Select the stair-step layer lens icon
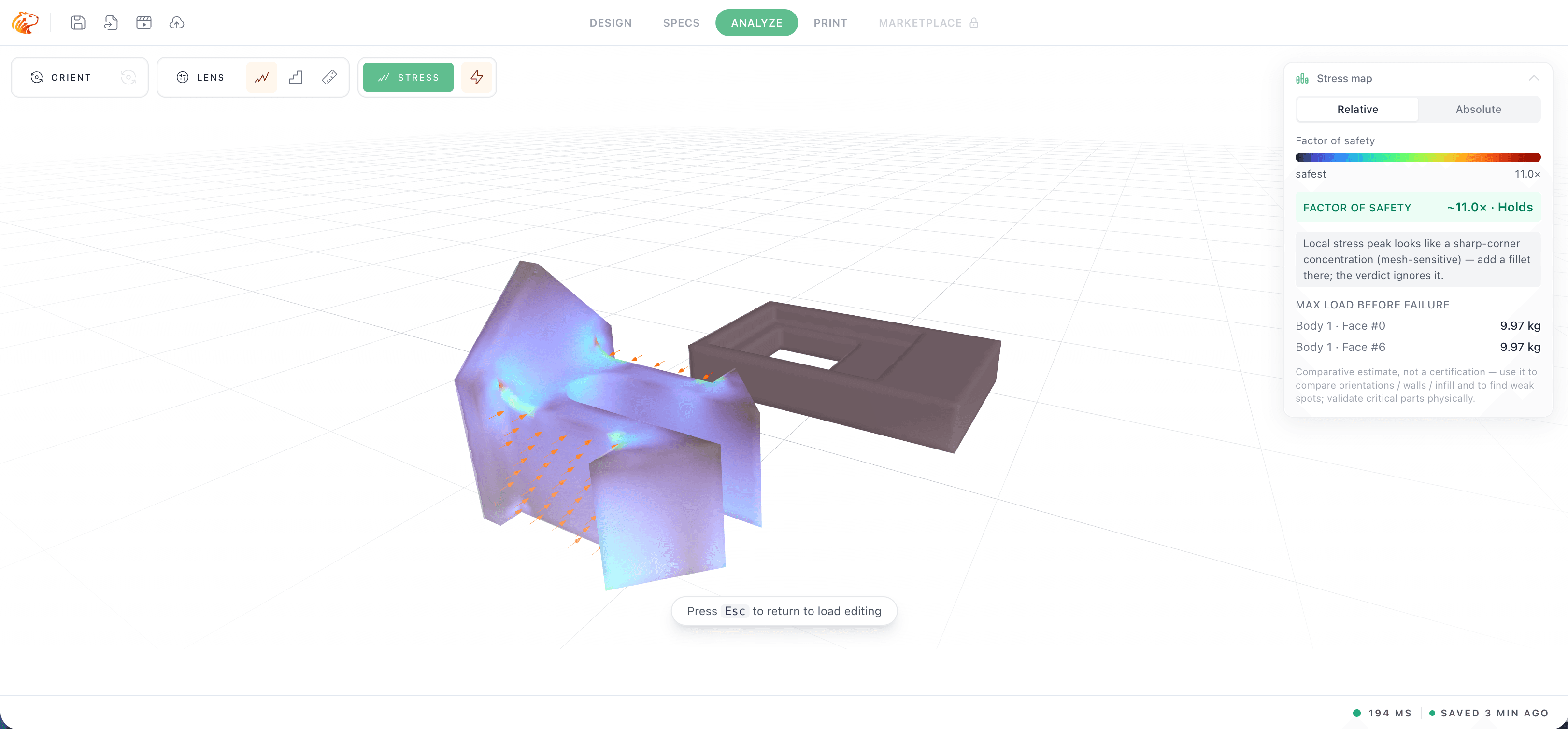The width and height of the screenshot is (1568, 729). click(x=296, y=77)
